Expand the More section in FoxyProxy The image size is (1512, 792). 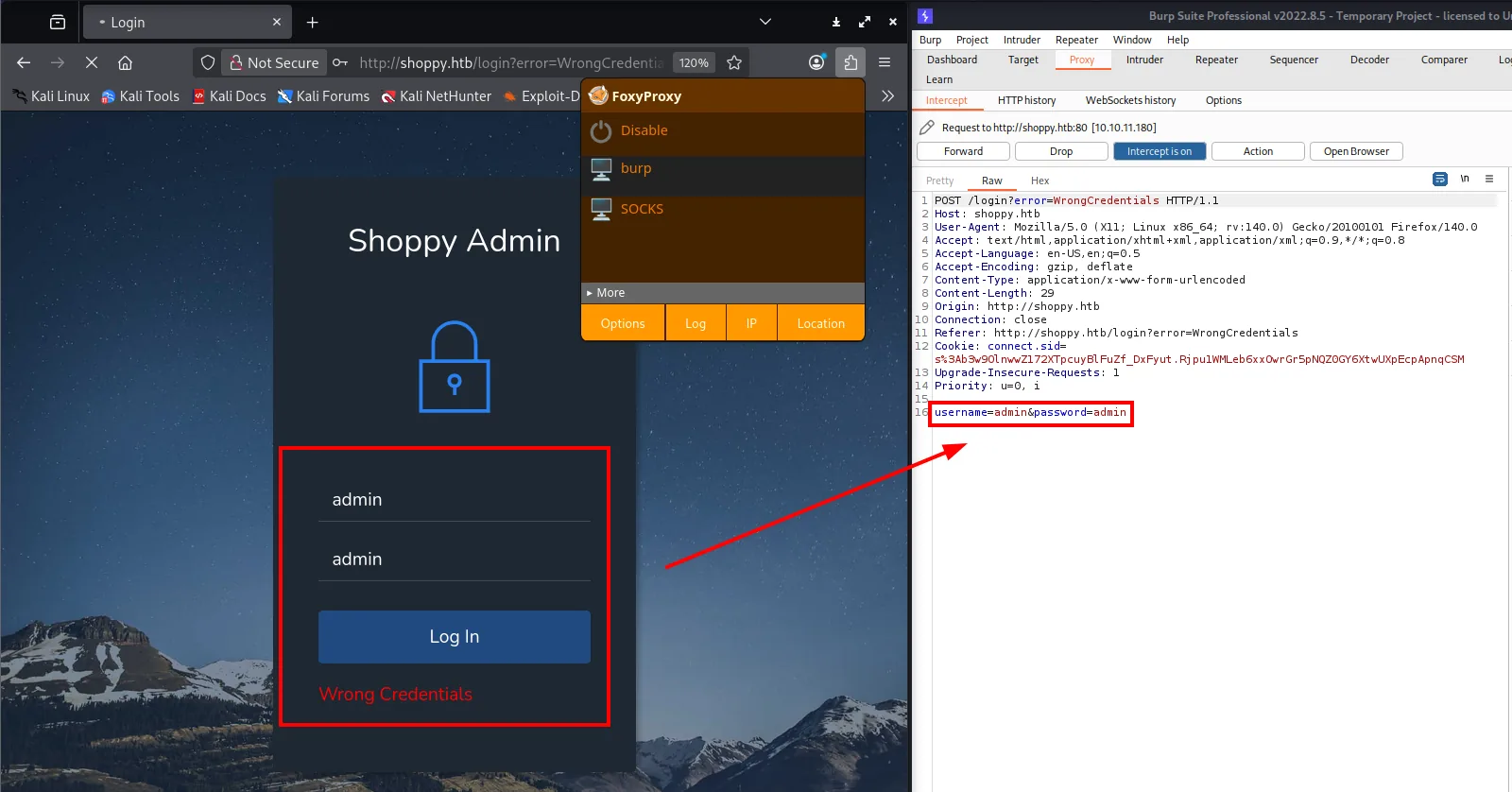(x=723, y=293)
